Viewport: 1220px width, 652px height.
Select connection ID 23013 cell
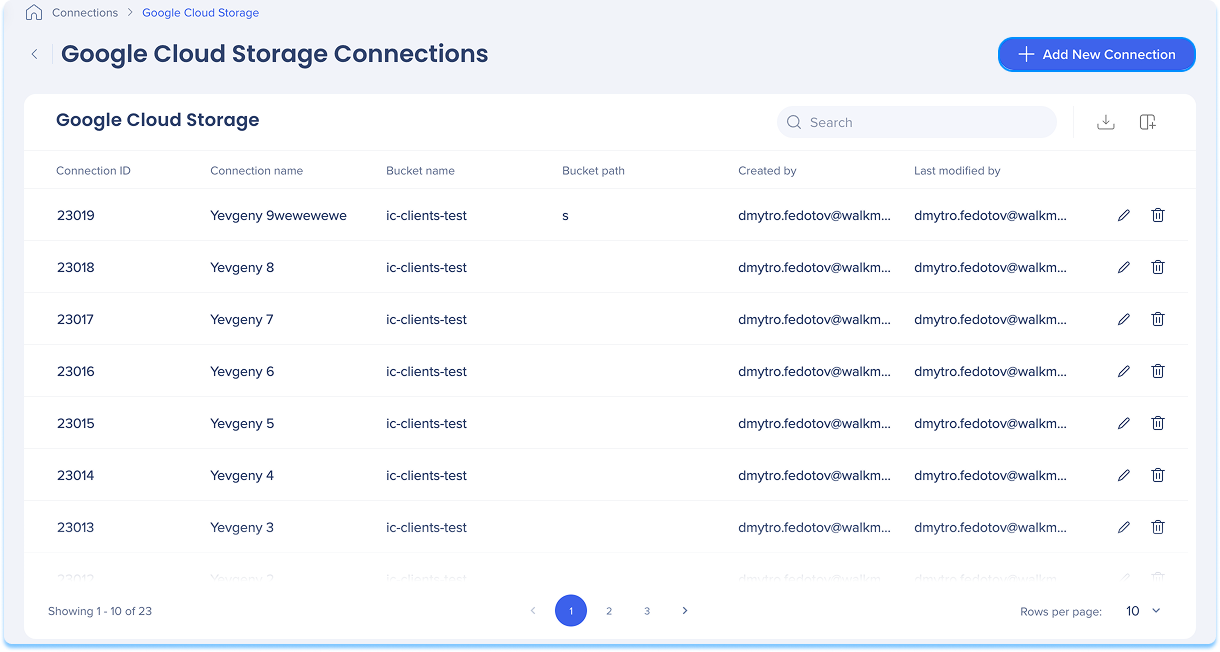(75, 527)
